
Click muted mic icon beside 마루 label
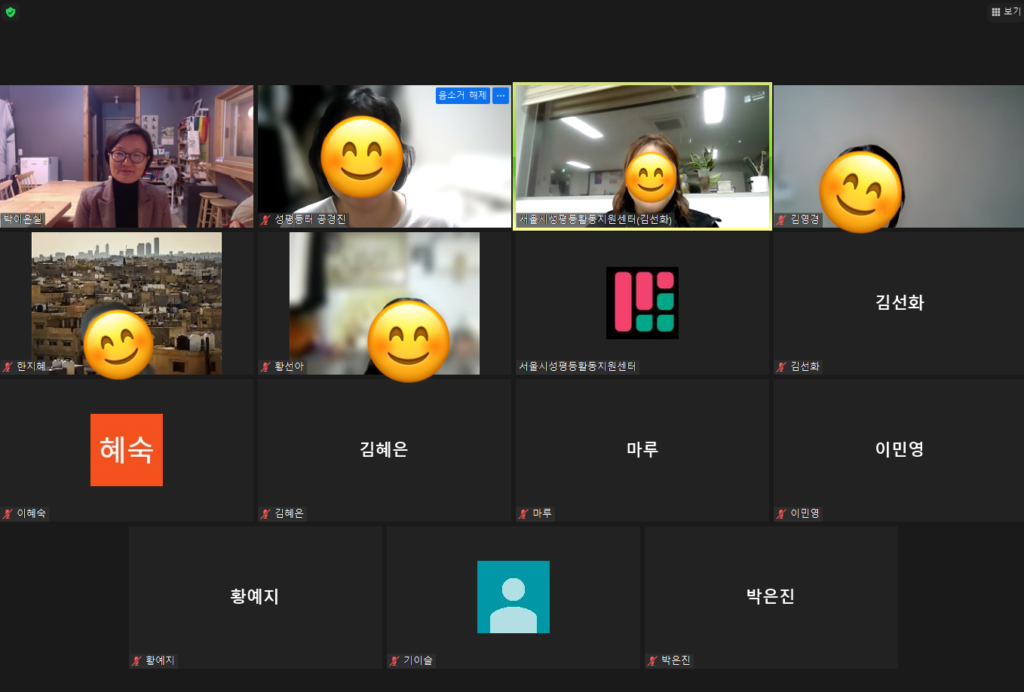(x=524, y=514)
